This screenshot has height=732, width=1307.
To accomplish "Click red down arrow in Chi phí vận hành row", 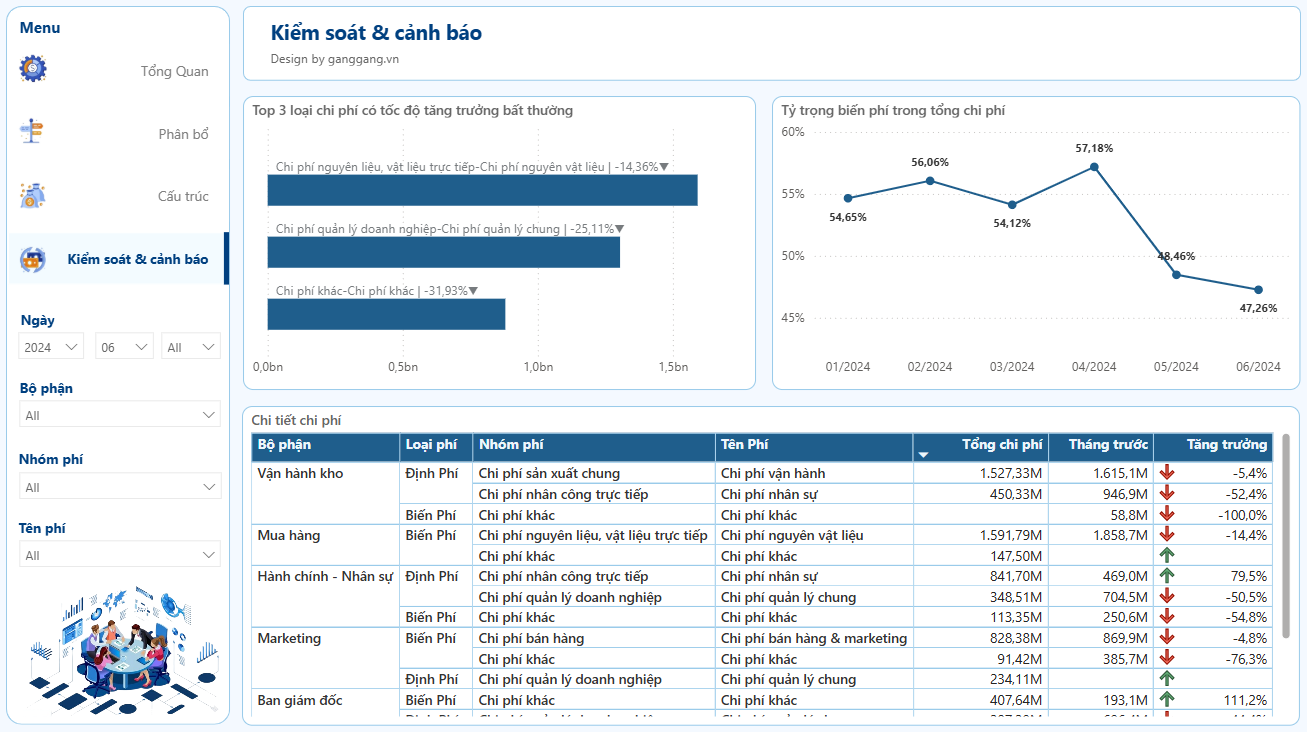I will 1167,473.
